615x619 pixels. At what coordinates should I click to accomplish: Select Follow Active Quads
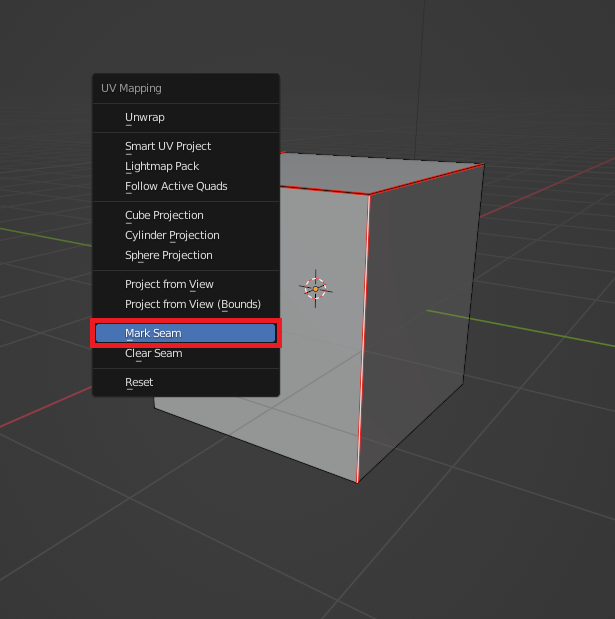pyautogui.click(x=176, y=186)
